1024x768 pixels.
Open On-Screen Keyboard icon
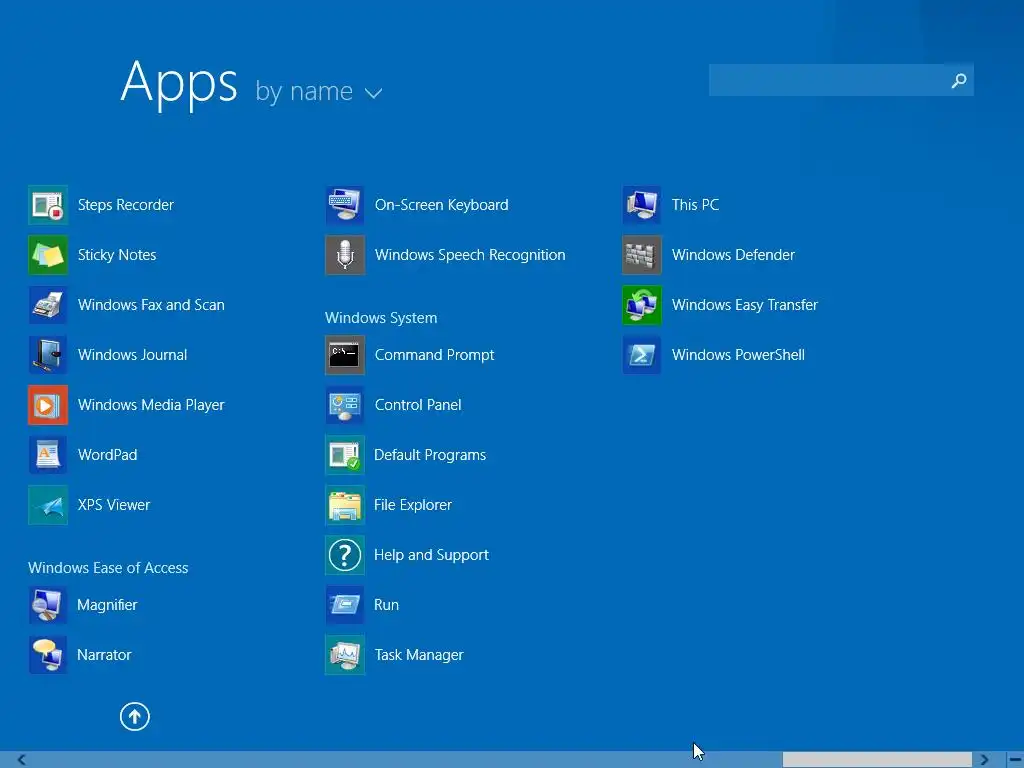point(345,205)
